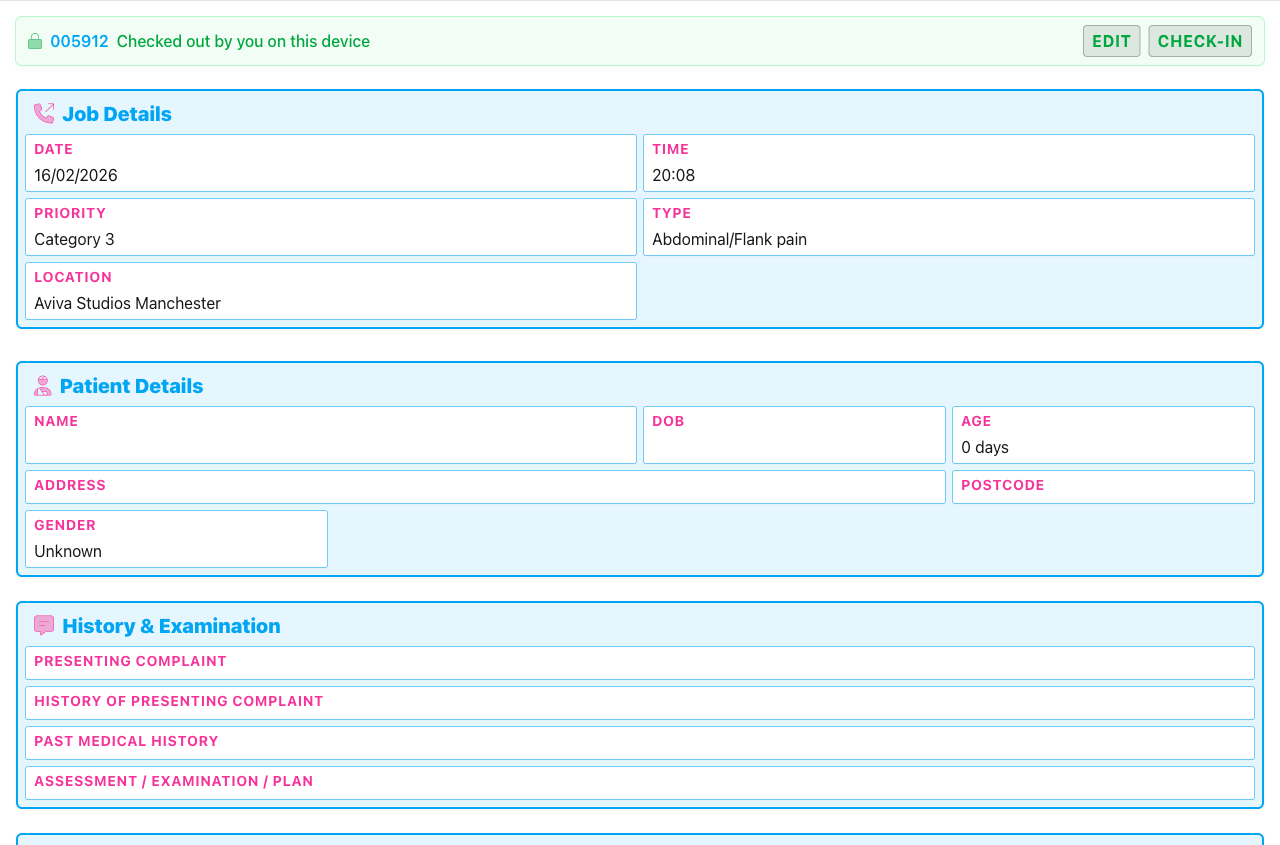Click the POSTCODE field

pyautogui.click(x=1103, y=487)
